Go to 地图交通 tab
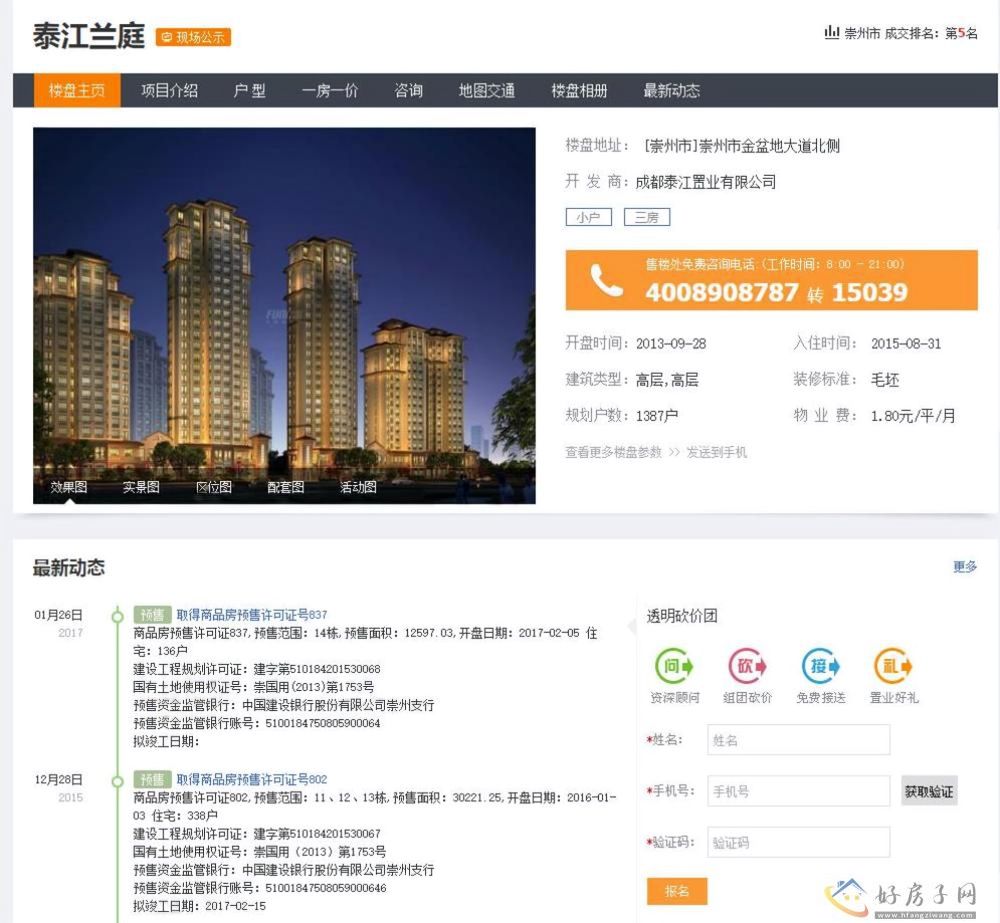 (487, 91)
